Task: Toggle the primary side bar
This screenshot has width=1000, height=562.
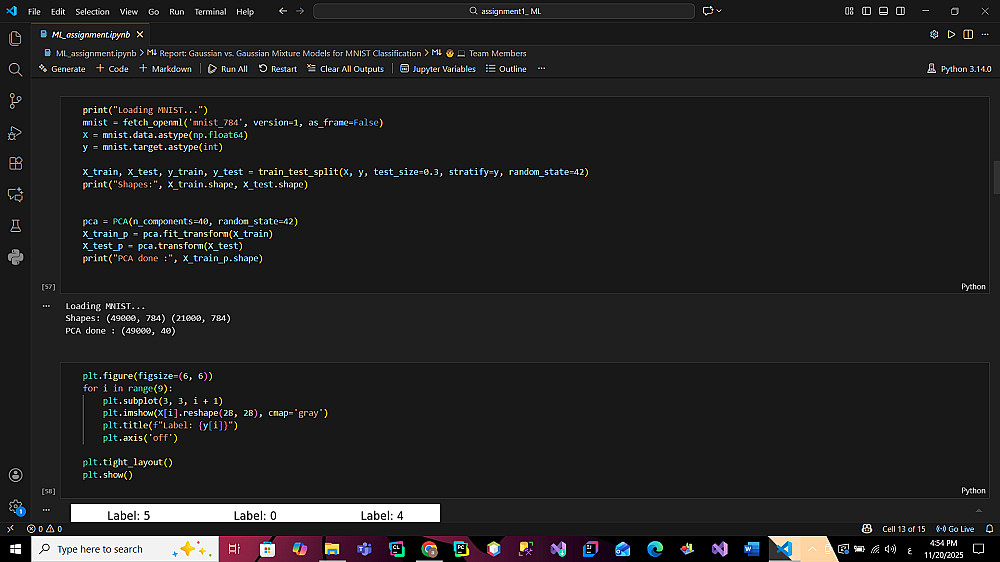Action: click(866, 11)
